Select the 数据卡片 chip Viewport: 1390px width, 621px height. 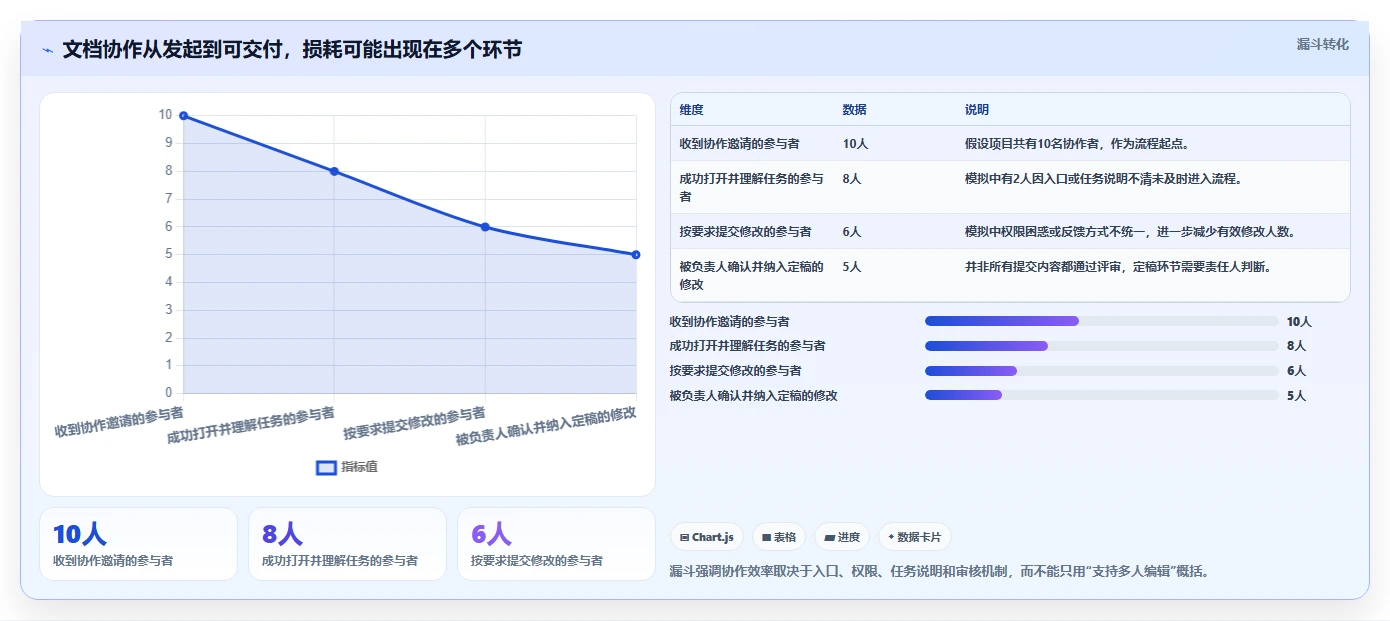coord(915,537)
